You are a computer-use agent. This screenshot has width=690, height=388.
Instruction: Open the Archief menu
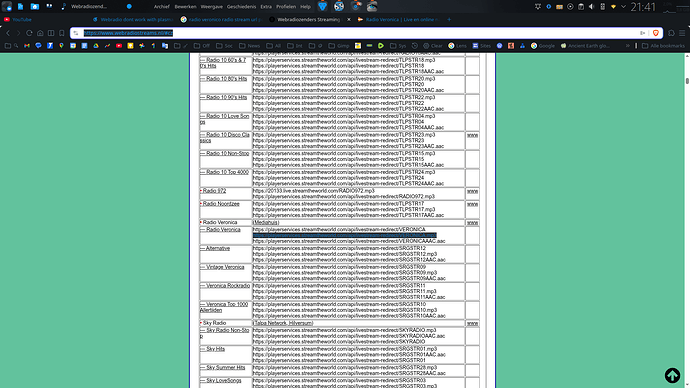click(x=161, y=7)
